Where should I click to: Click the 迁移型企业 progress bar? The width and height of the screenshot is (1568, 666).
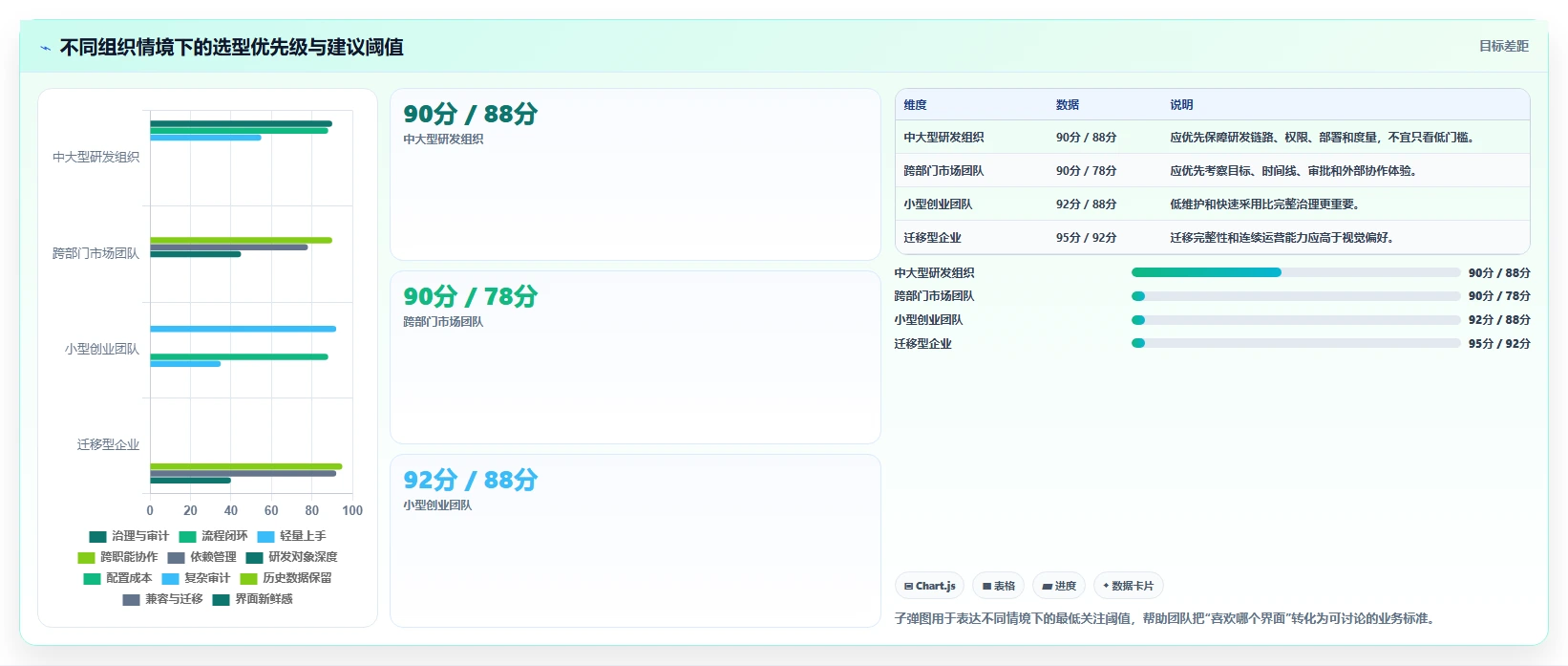pos(1296,343)
